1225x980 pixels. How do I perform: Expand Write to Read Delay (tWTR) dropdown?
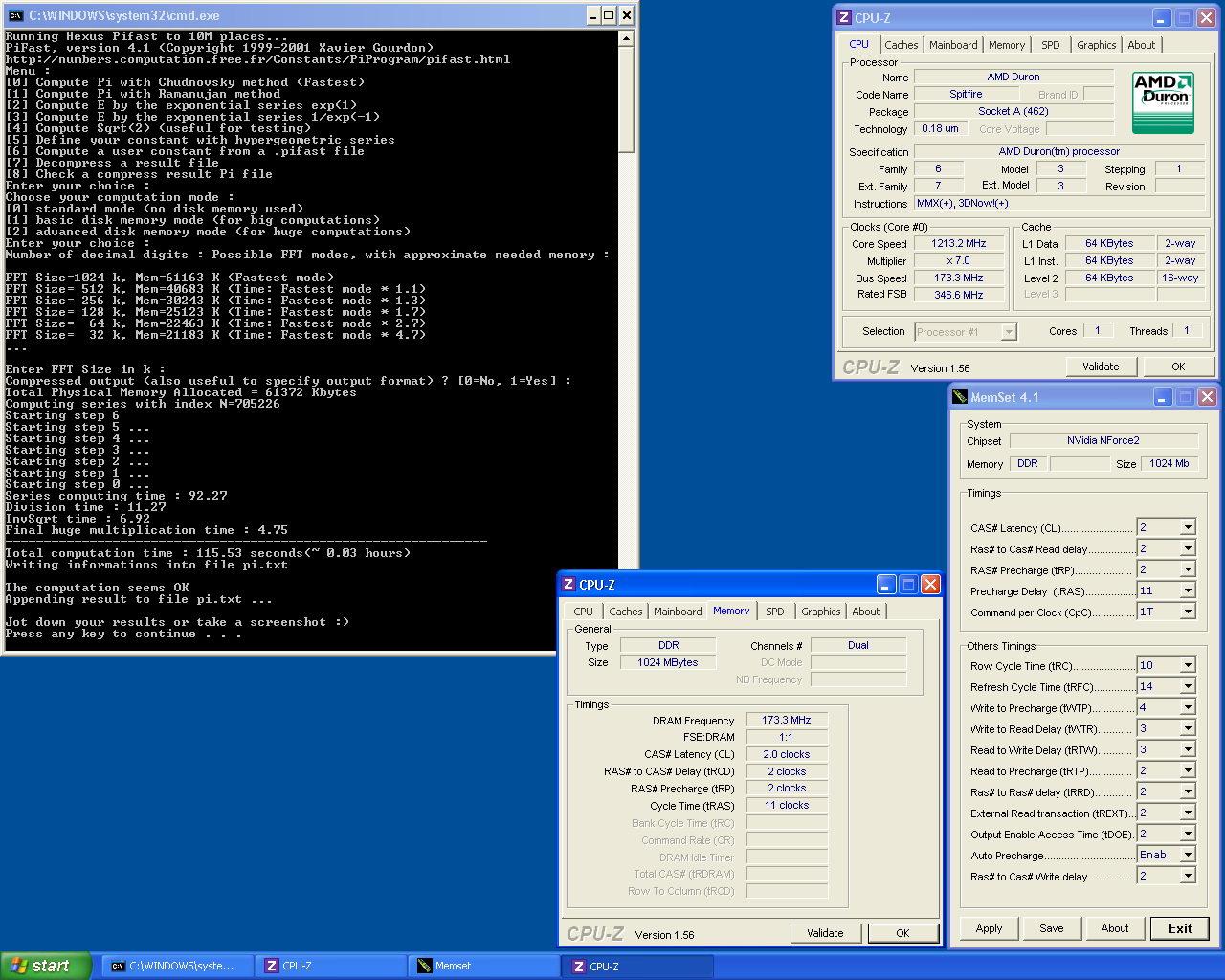pos(1188,728)
